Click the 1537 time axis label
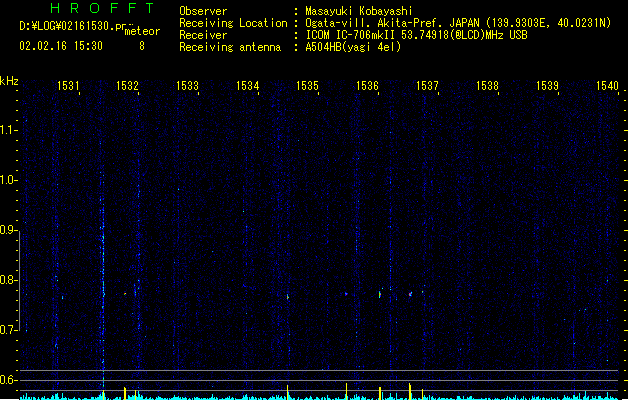The height and width of the screenshot is (400, 629). coord(427,85)
